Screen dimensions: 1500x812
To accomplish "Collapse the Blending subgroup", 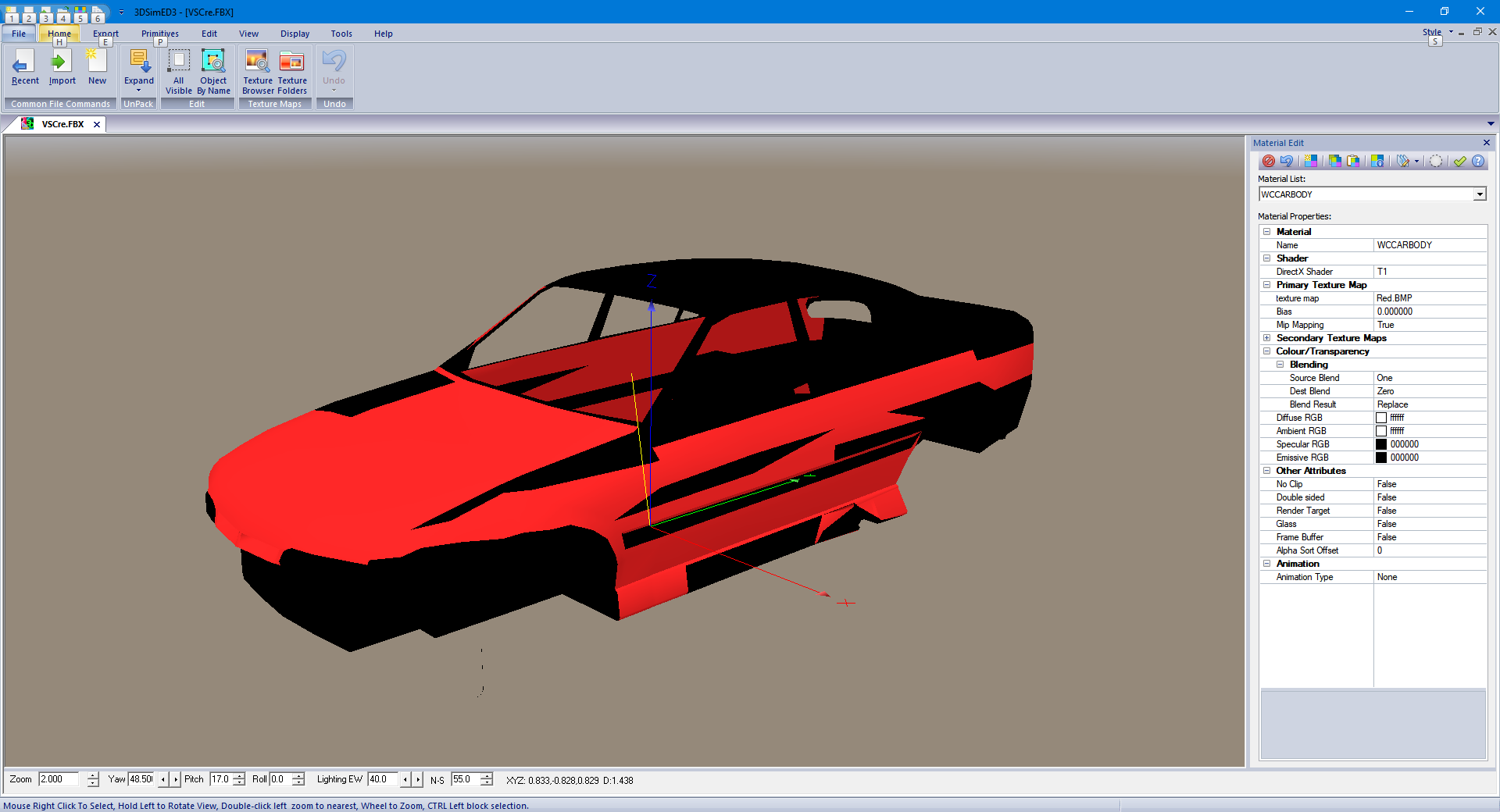I will click(1280, 365).
